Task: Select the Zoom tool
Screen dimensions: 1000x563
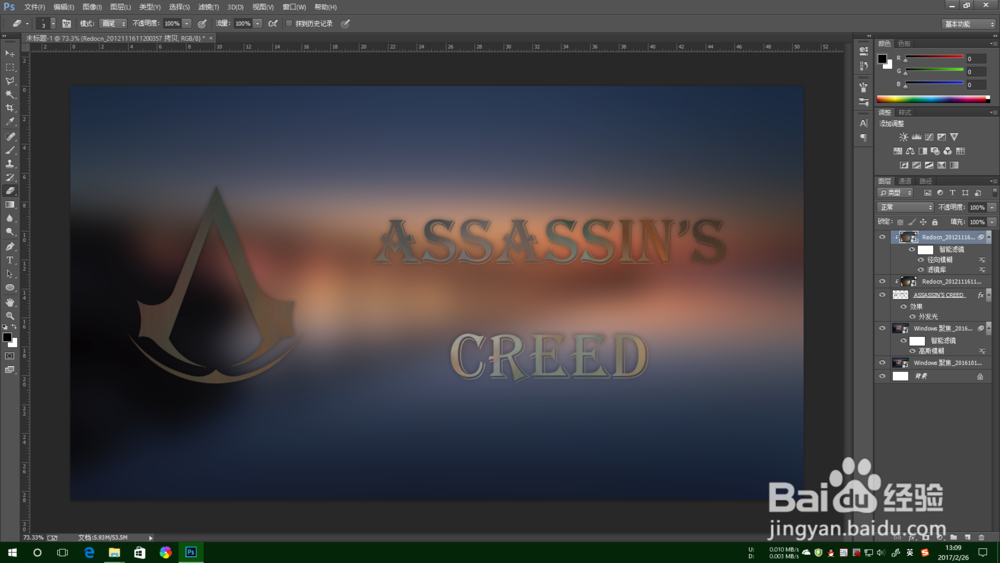Action: 10,316
